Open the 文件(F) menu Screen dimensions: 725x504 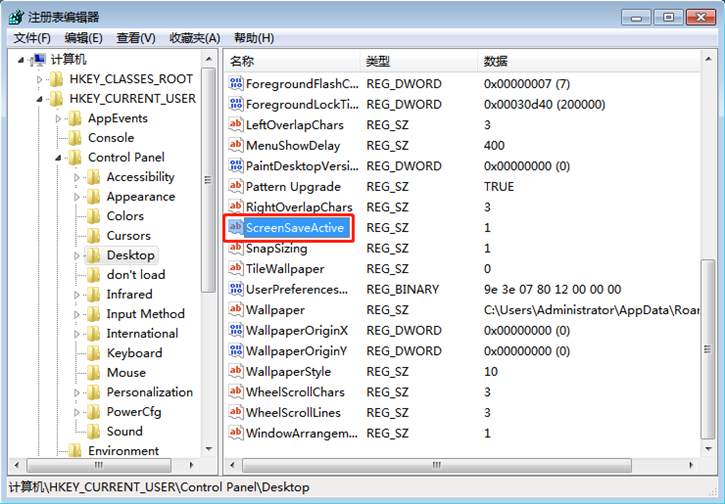(x=33, y=38)
